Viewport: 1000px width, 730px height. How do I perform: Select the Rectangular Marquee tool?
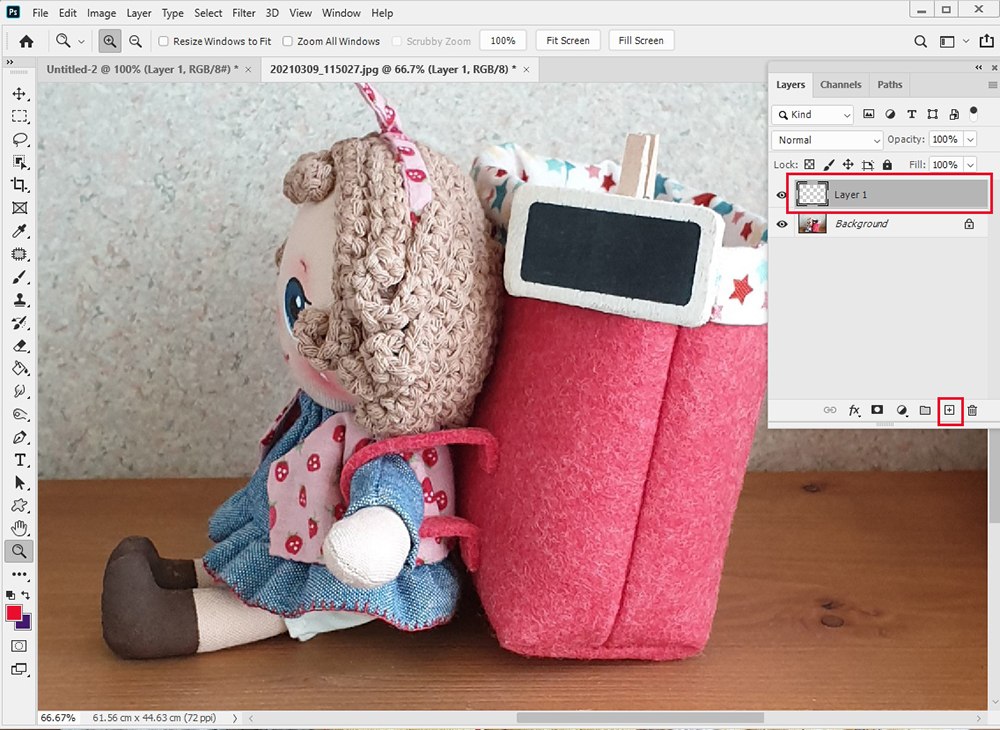pos(19,116)
